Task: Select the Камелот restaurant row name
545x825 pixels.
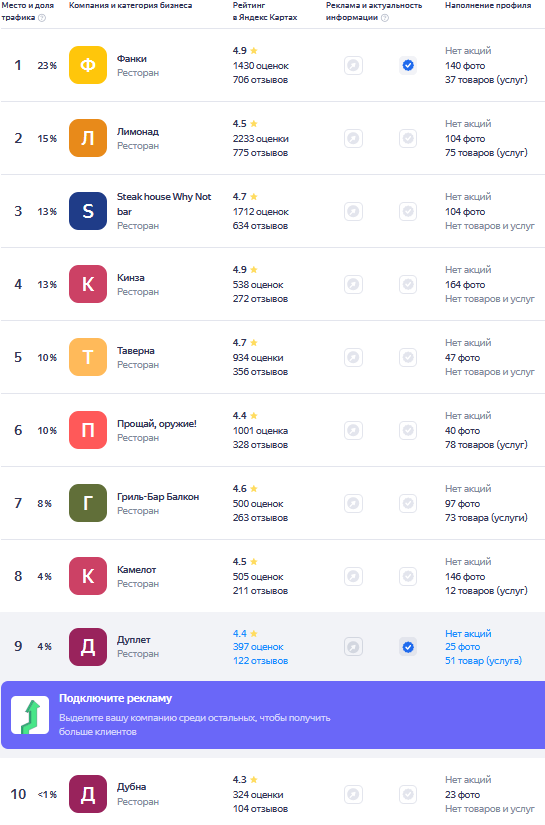Action: pos(136,570)
